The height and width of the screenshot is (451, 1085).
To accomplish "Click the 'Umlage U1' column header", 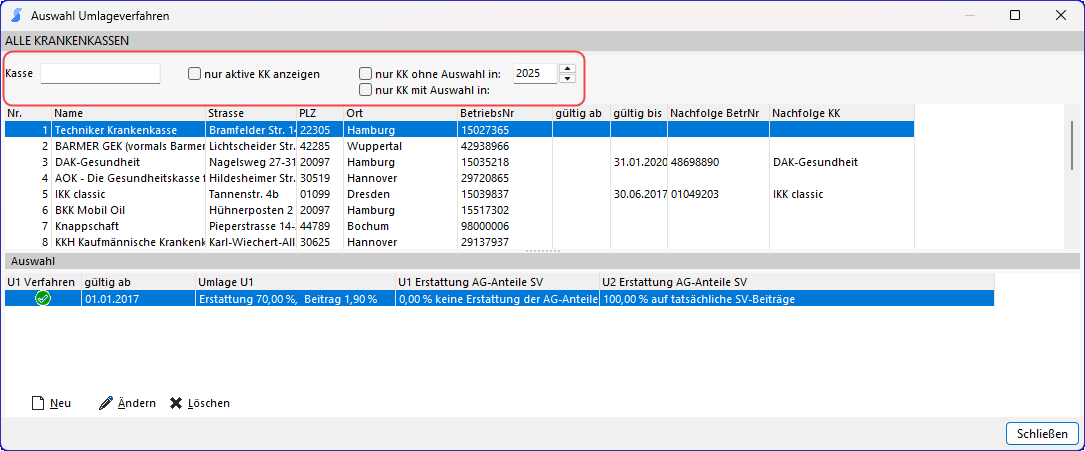I will [295, 282].
